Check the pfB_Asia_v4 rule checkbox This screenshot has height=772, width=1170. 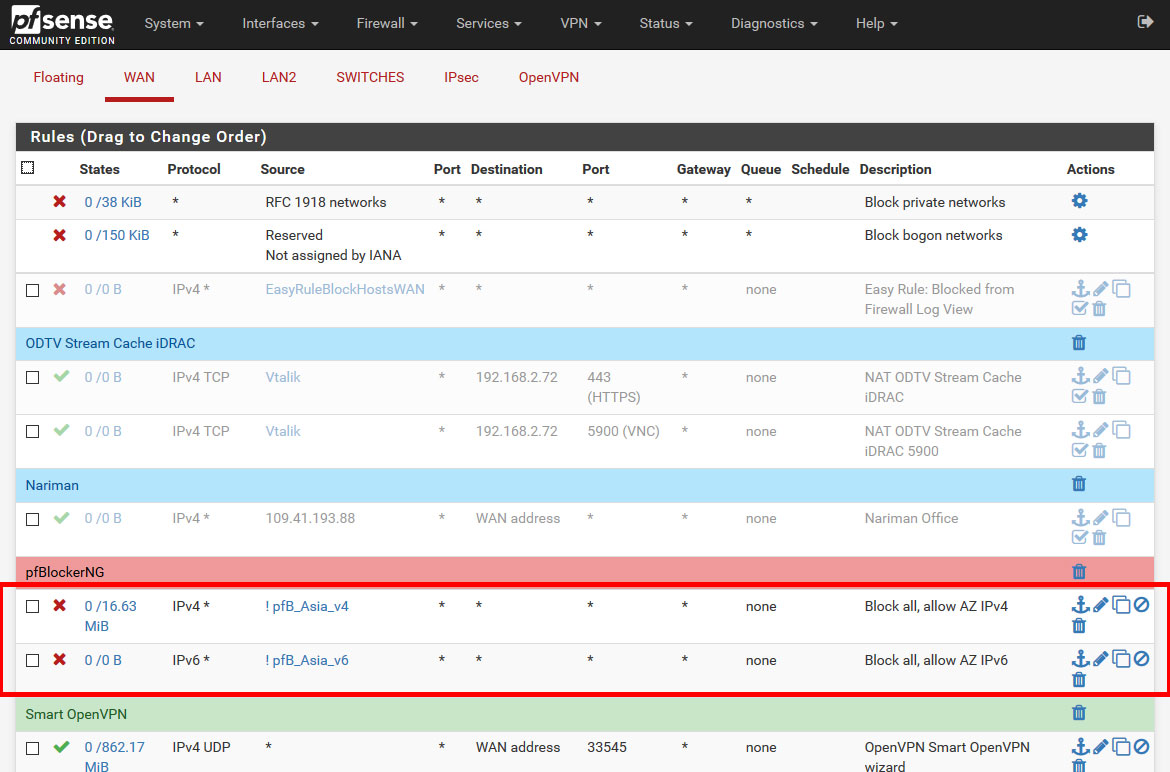(32, 606)
